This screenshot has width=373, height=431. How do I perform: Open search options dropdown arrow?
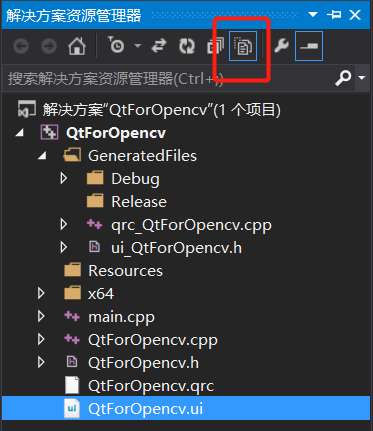362,78
